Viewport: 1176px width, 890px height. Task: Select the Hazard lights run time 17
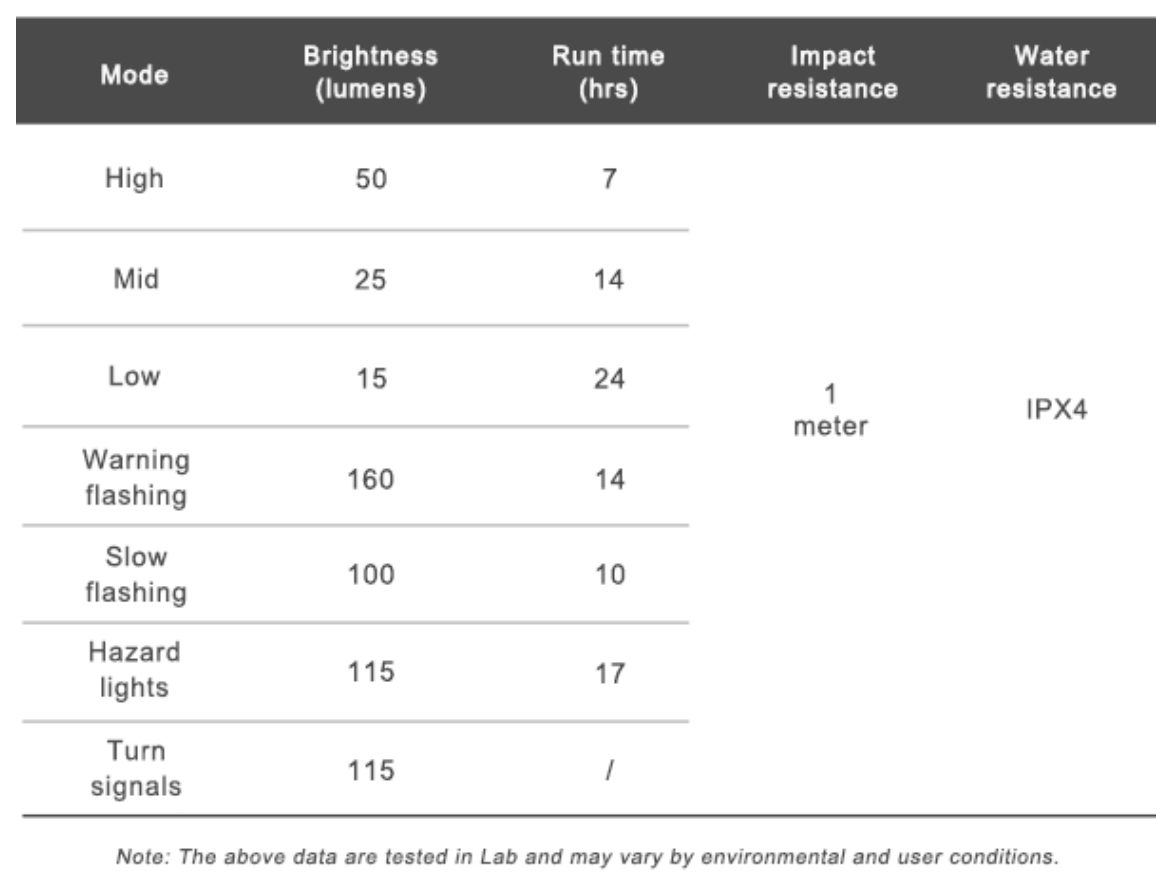pos(608,674)
